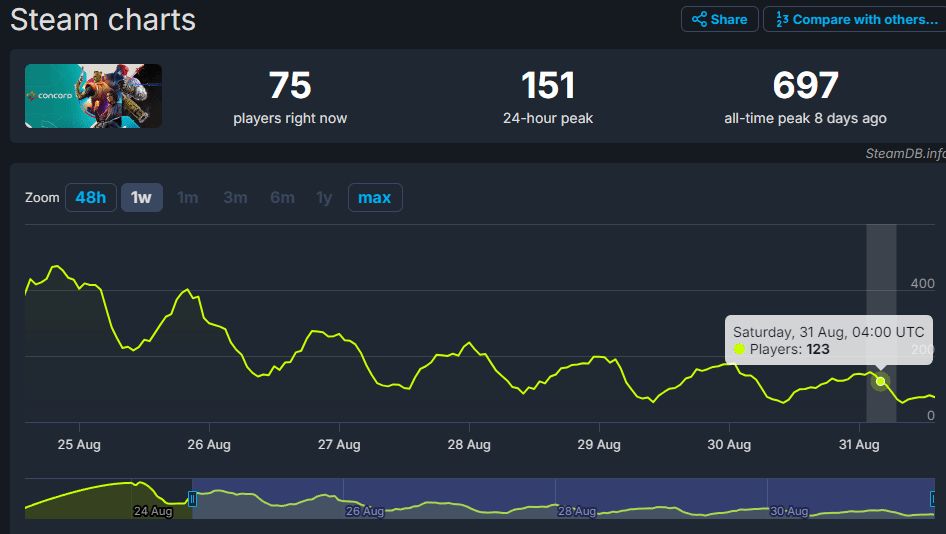
Task: Click left handle of the navigator range
Action: click(192, 499)
